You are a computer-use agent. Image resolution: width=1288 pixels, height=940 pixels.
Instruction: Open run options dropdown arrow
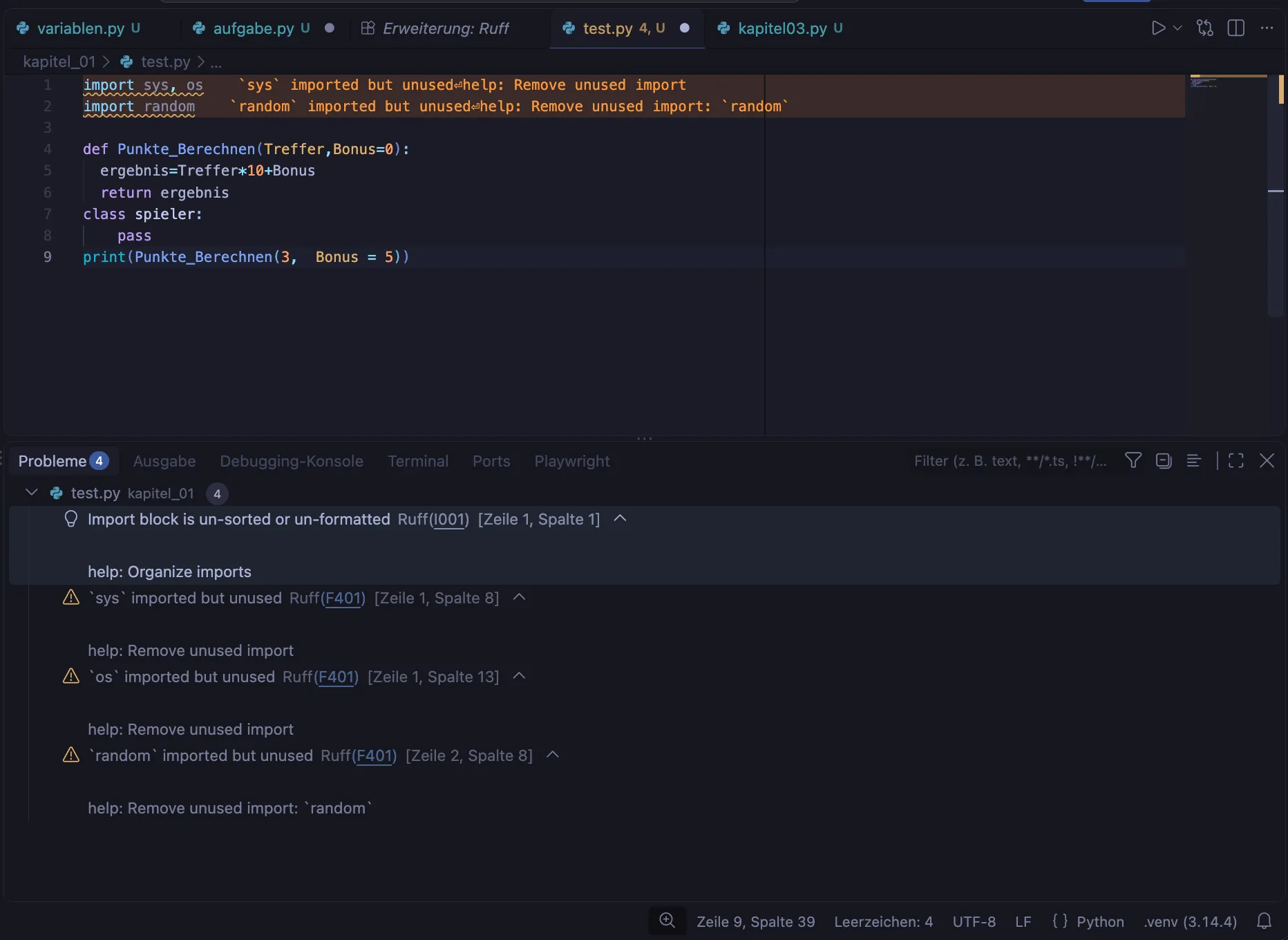pyautogui.click(x=1178, y=28)
